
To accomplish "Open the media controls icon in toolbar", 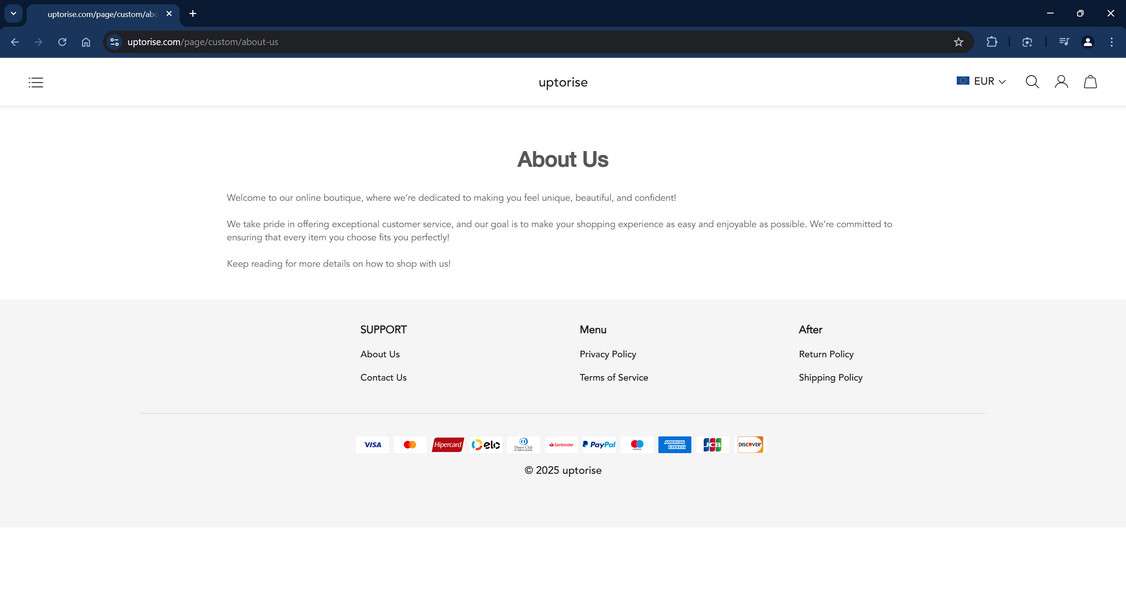I will click(1064, 42).
